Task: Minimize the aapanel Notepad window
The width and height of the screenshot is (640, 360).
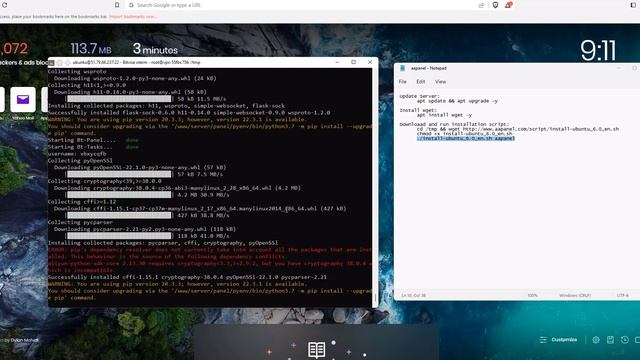Action: (x=618, y=68)
